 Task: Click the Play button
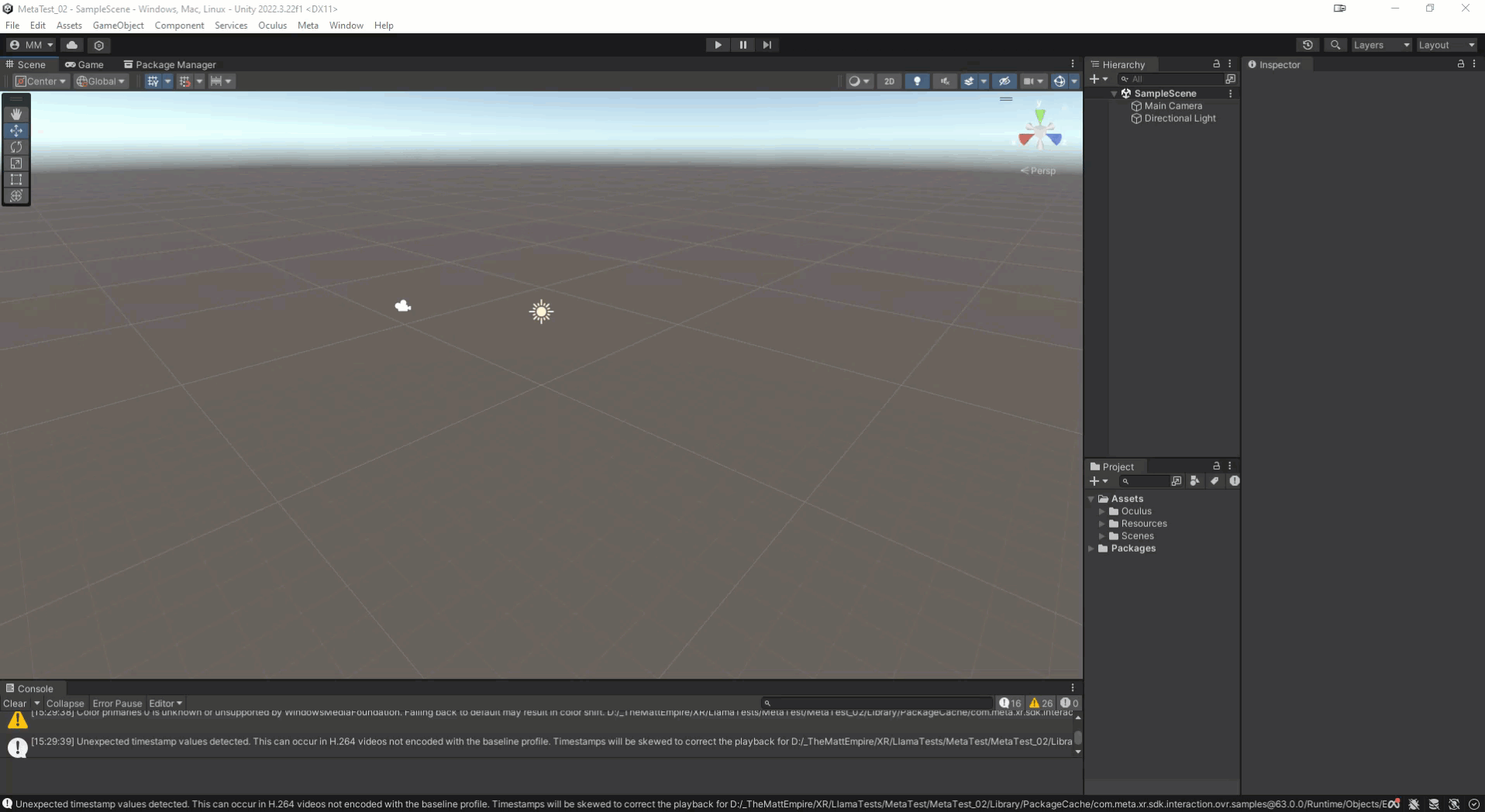[x=718, y=45]
